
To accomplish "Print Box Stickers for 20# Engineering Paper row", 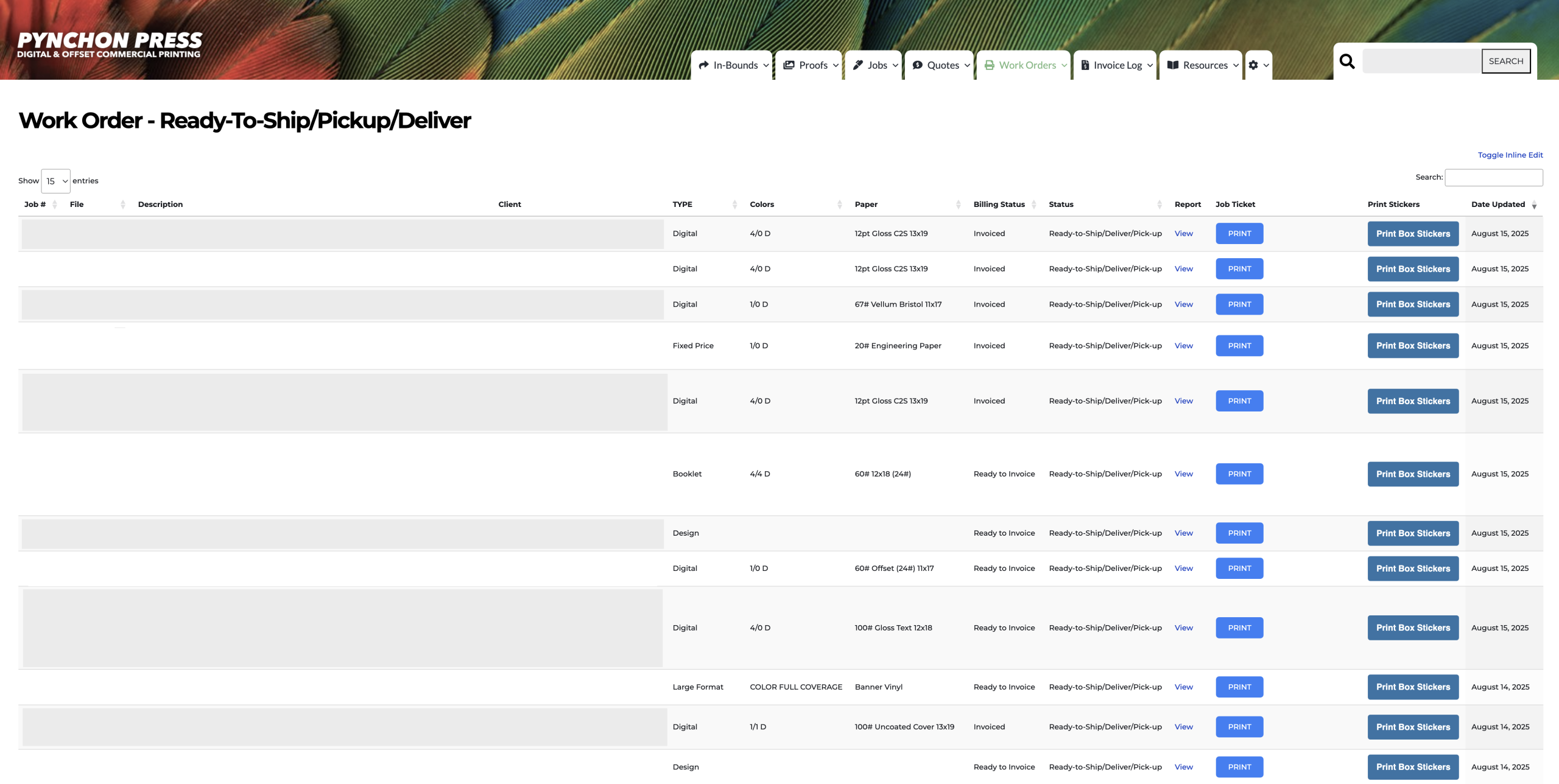I will click(x=1413, y=346).
